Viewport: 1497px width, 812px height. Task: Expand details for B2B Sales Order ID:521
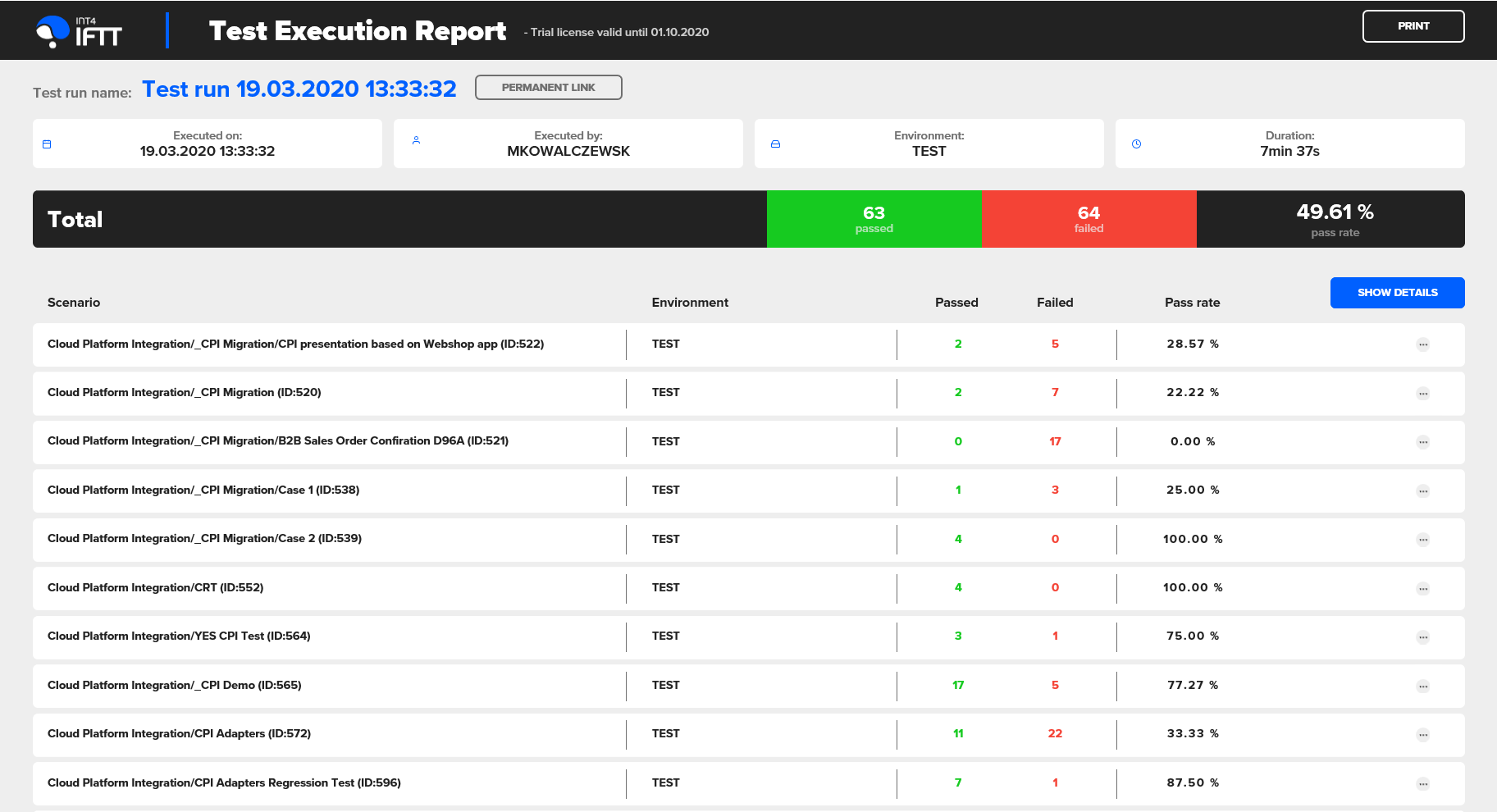point(1422,442)
